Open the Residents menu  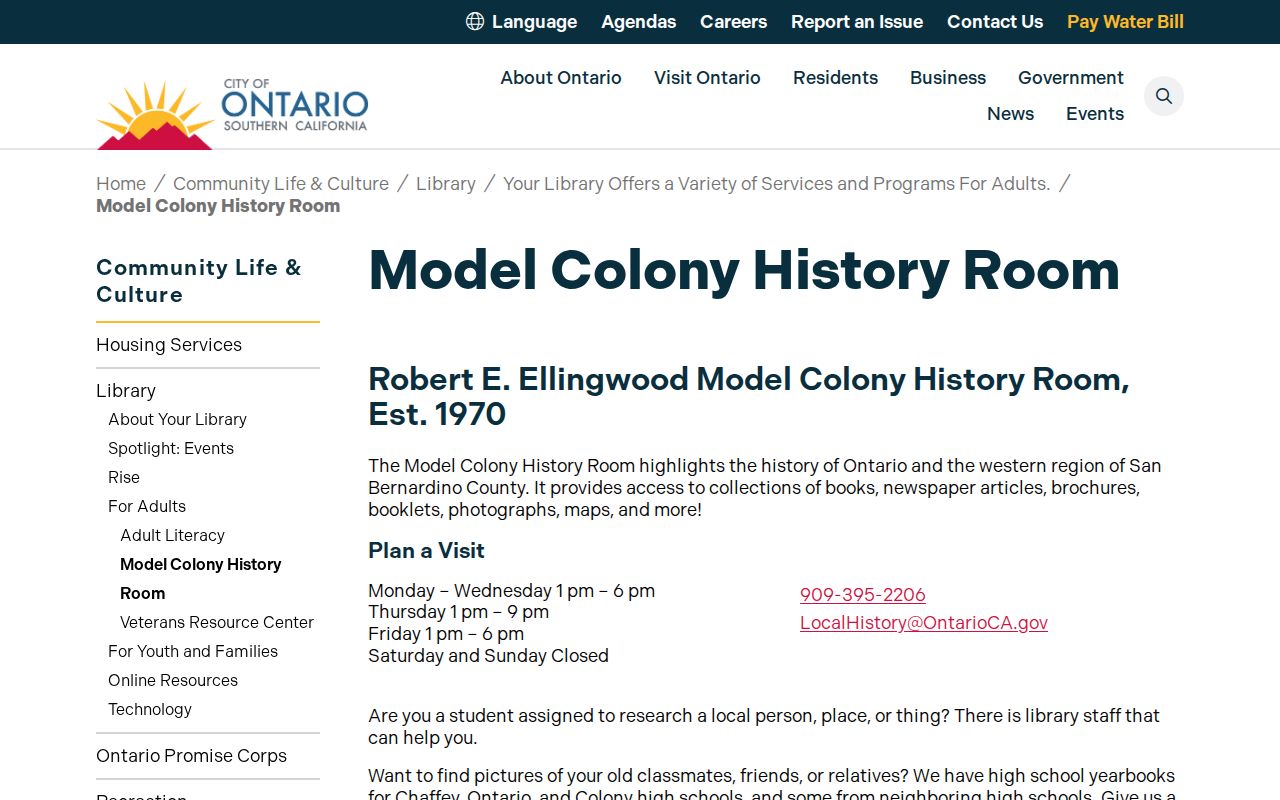835,77
